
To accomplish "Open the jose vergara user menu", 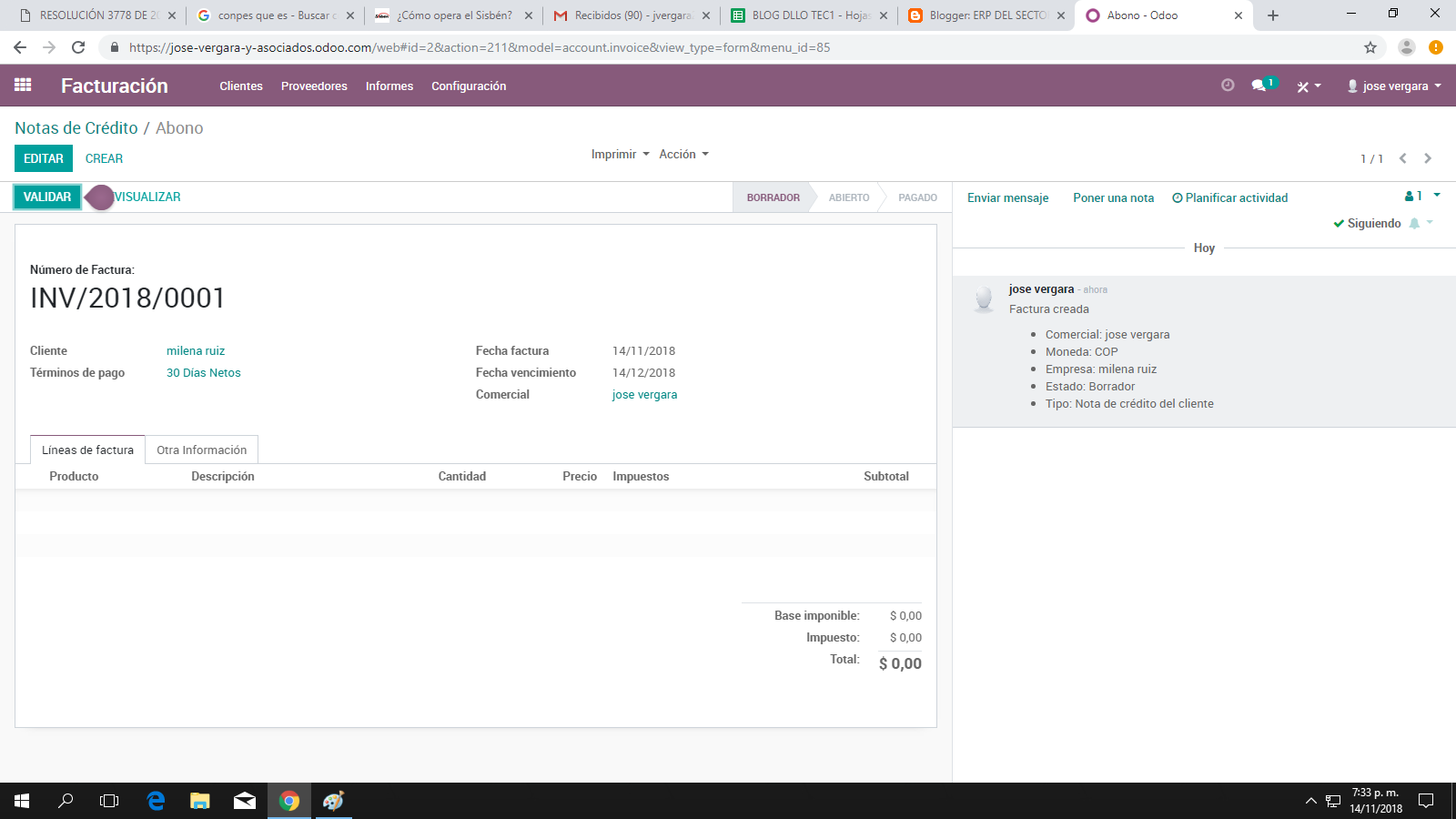I will [x=1393, y=86].
